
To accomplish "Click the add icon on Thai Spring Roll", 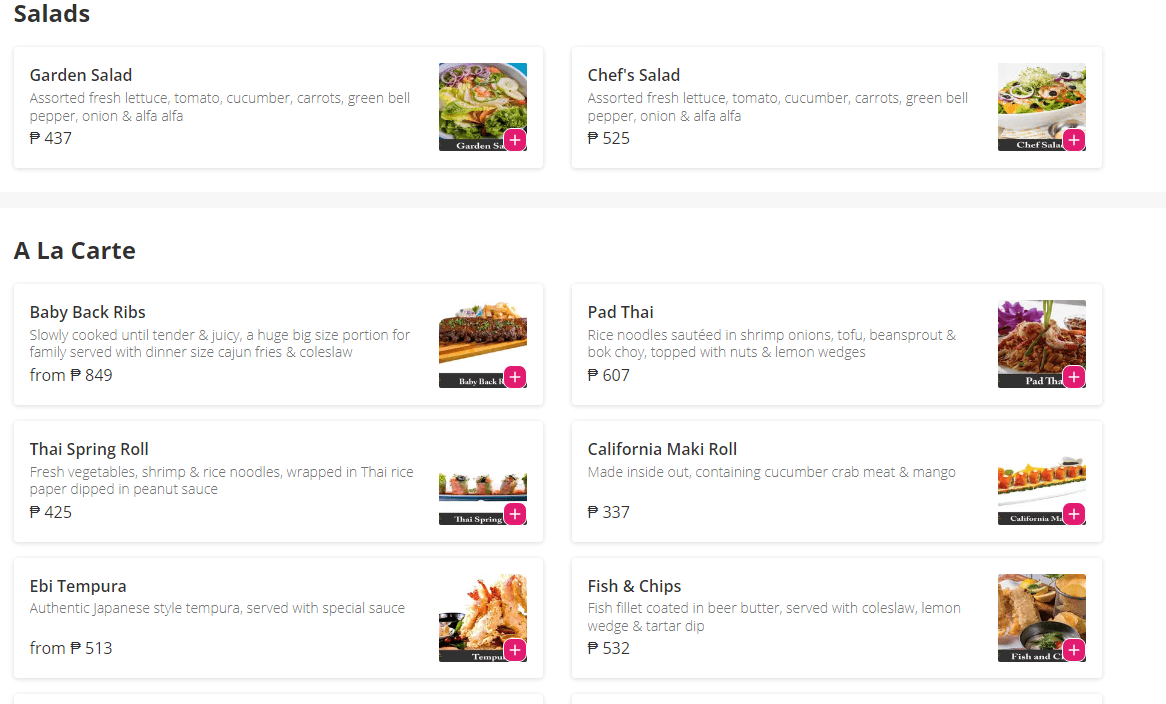I will tap(515, 514).
